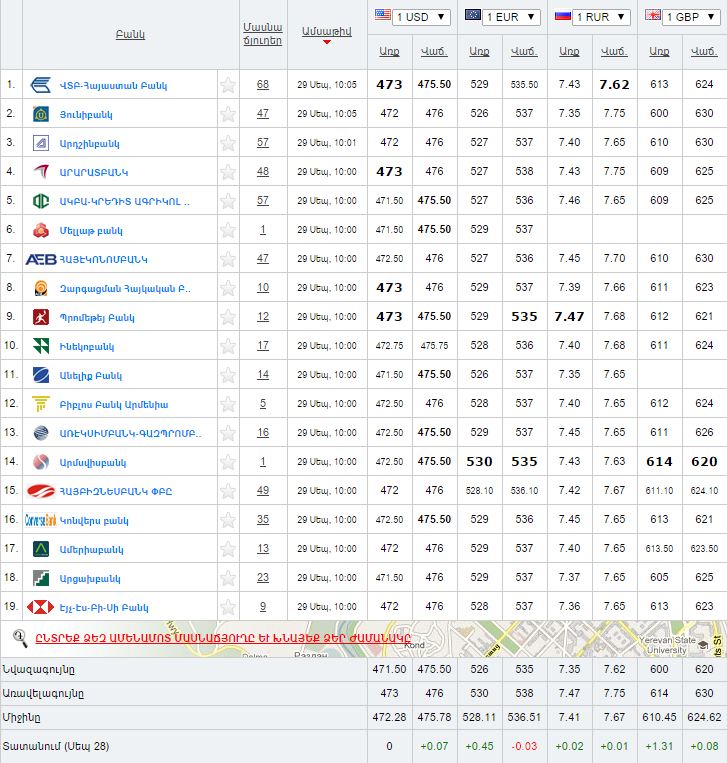727x763 pixels.
Task: Click the Prometey Bank red logo
Action: point(41,317)
